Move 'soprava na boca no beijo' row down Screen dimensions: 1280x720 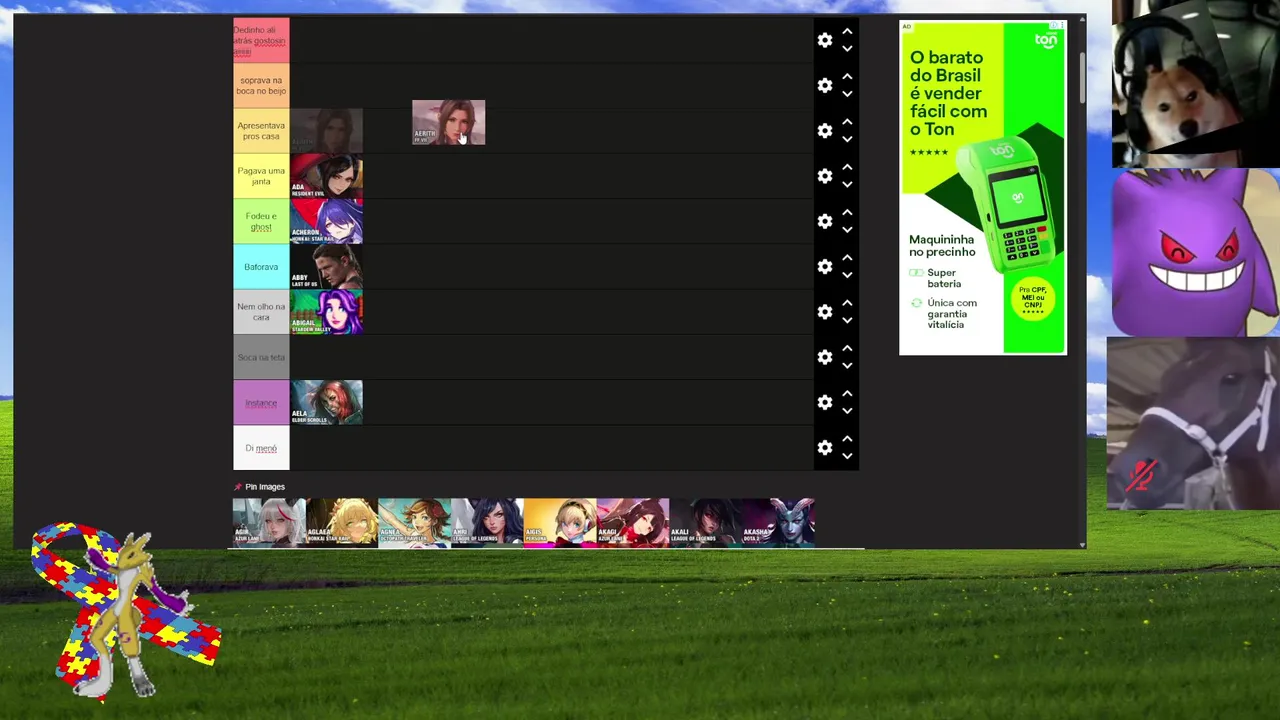point(847,94)
